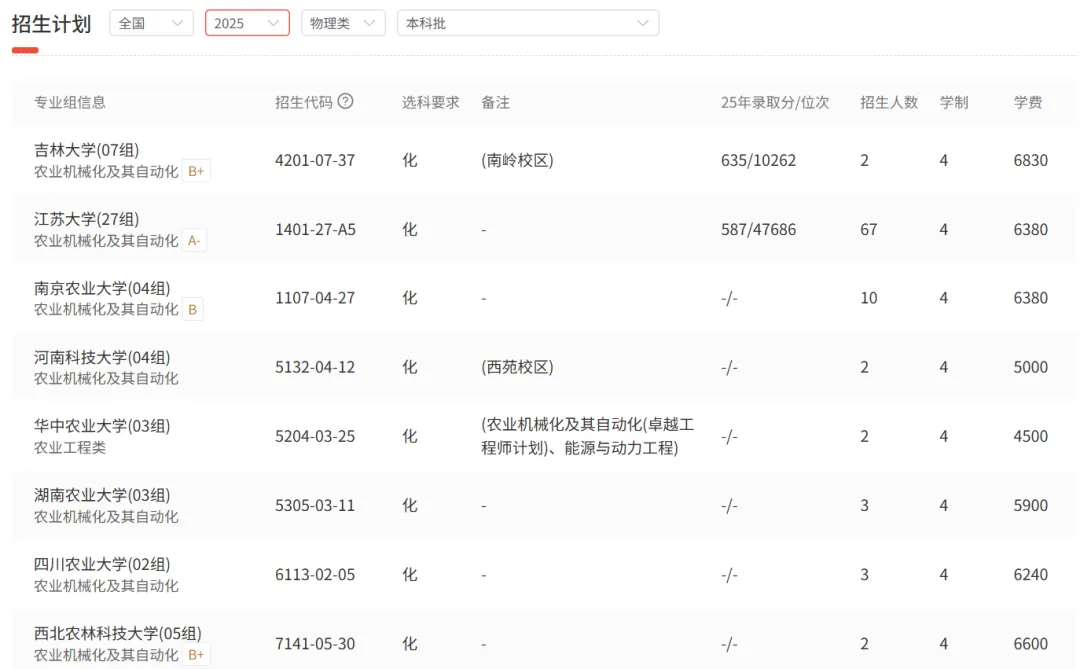Click the score/rank value 587/47686
Screen dimensions: 1080x669
pyautogui.click(x=758, y=229)
